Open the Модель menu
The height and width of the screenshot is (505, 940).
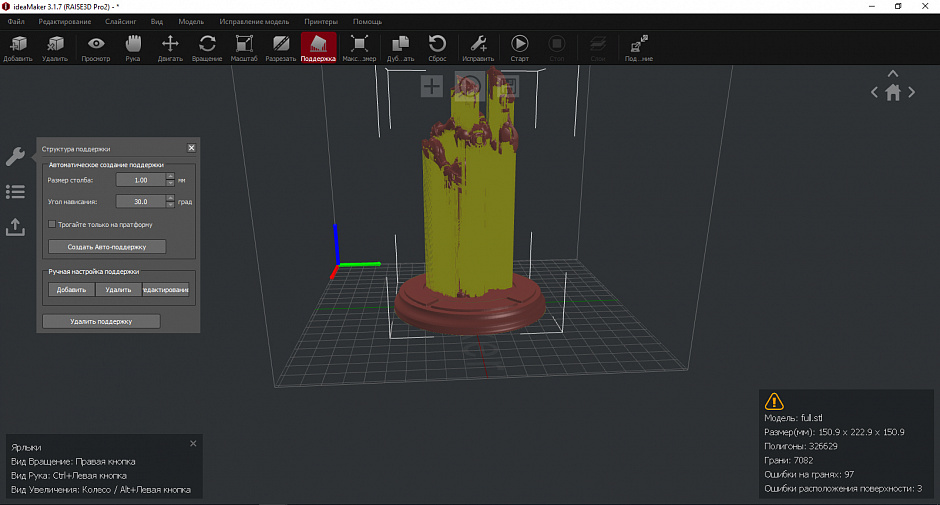(191, 22)
